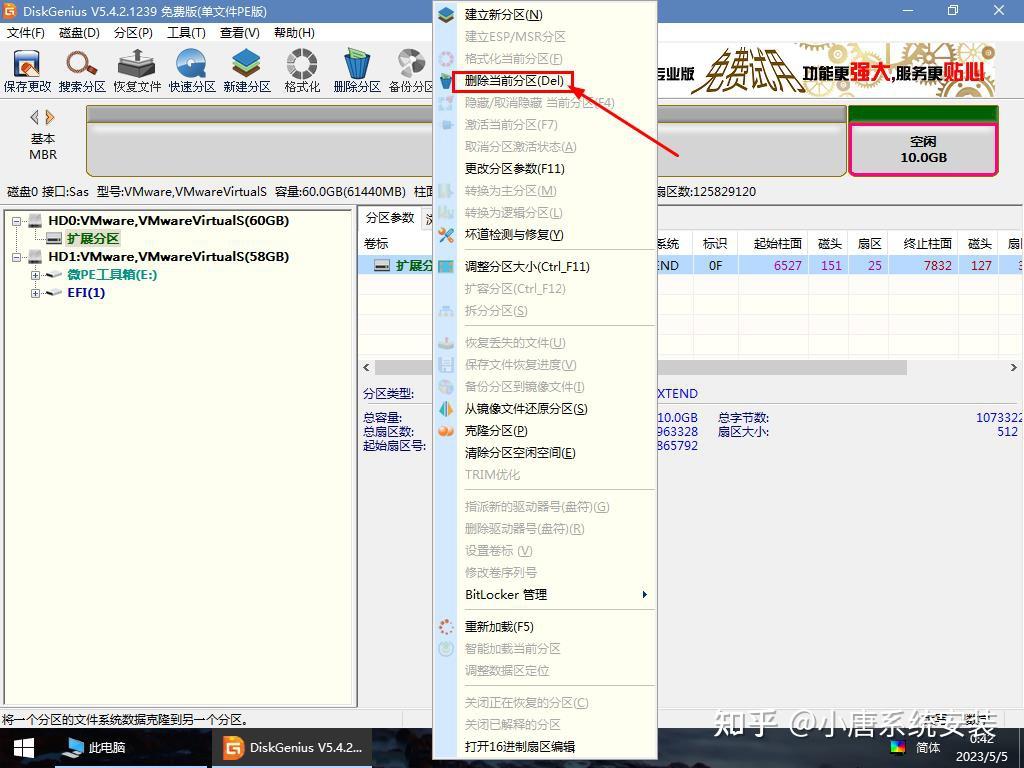Select 更改分区参数(F11) menu entry
Screen dimensions: 1024x768
coord(515,168)
